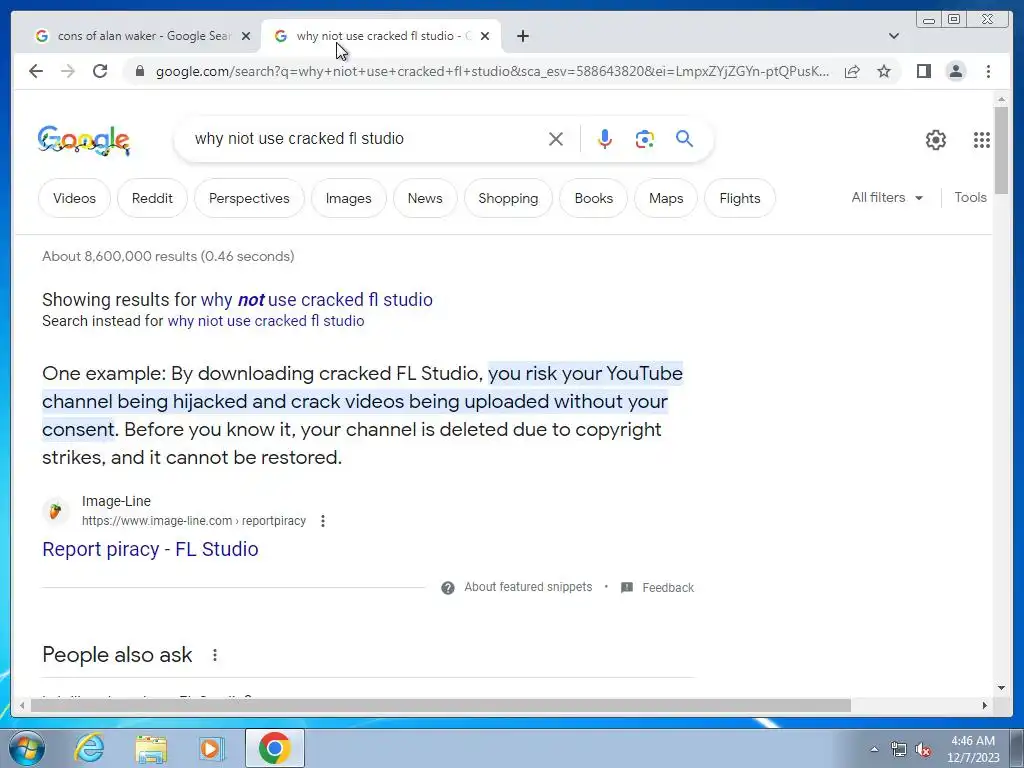Go to Google home via logo
Screen dimensions: 1024x768
click(x=84, y=140)
